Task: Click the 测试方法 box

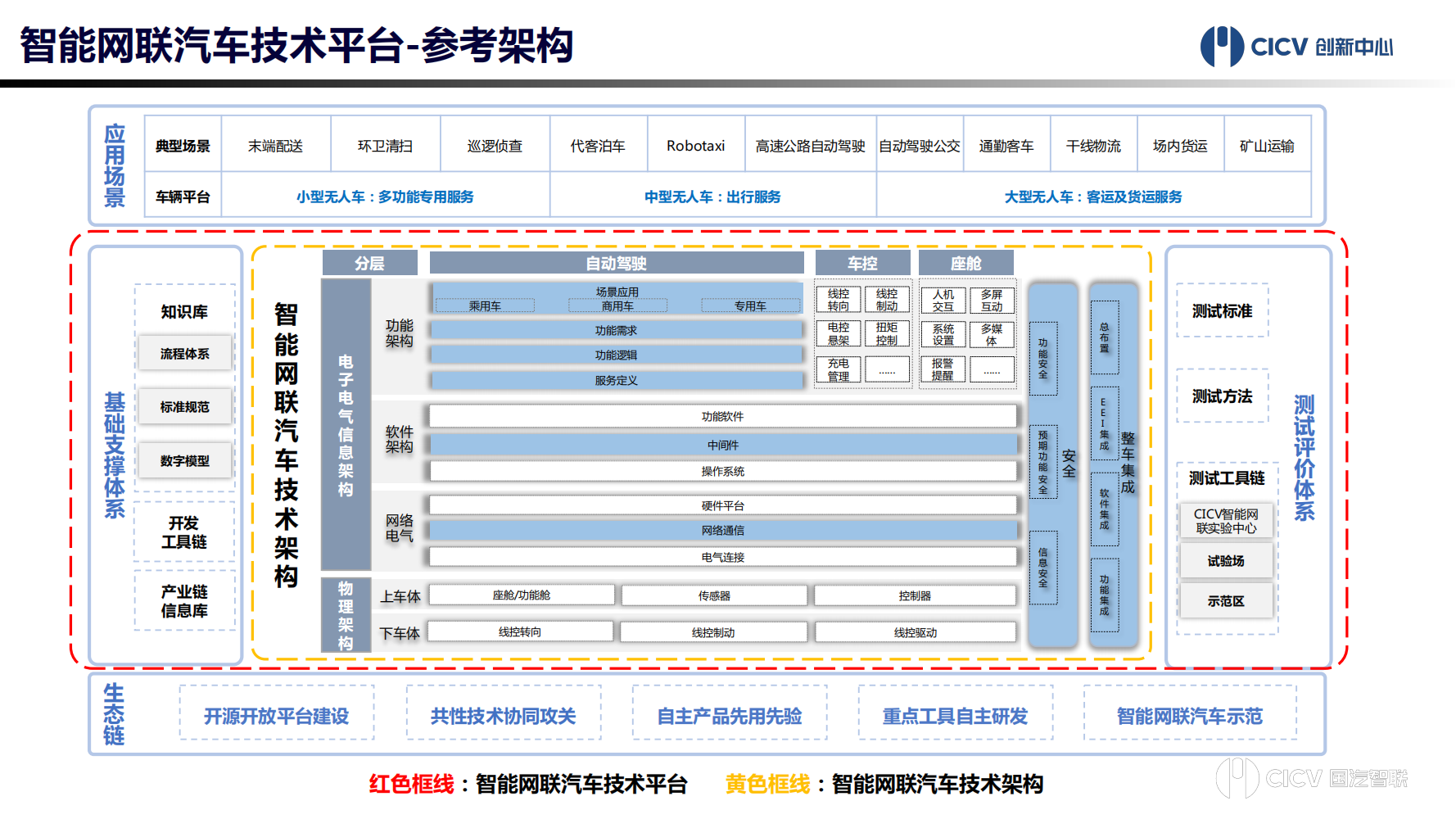Action: tap(1223, 396)
